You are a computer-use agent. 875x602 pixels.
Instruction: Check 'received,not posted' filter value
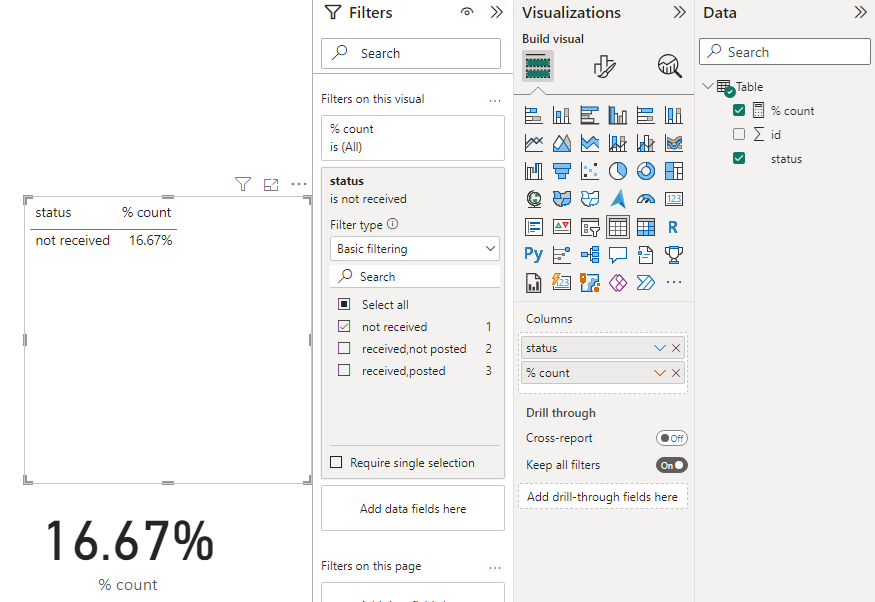[344, 349]
